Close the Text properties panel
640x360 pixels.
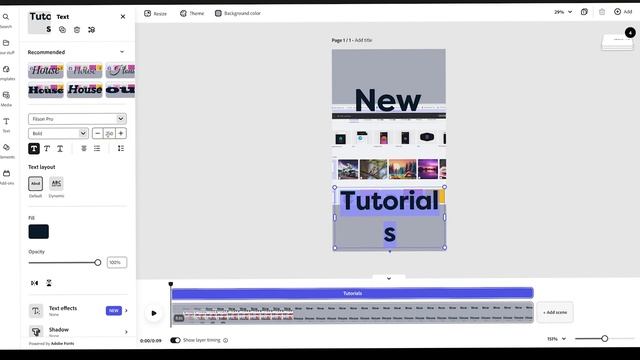click(123, 17)
